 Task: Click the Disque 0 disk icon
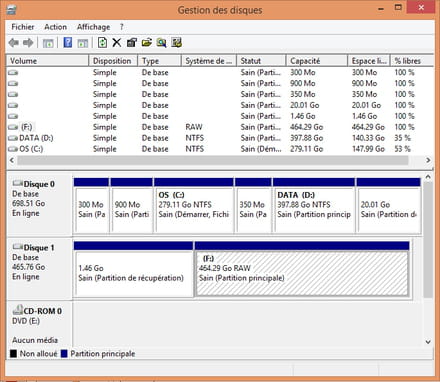click(x=17, y=183)
